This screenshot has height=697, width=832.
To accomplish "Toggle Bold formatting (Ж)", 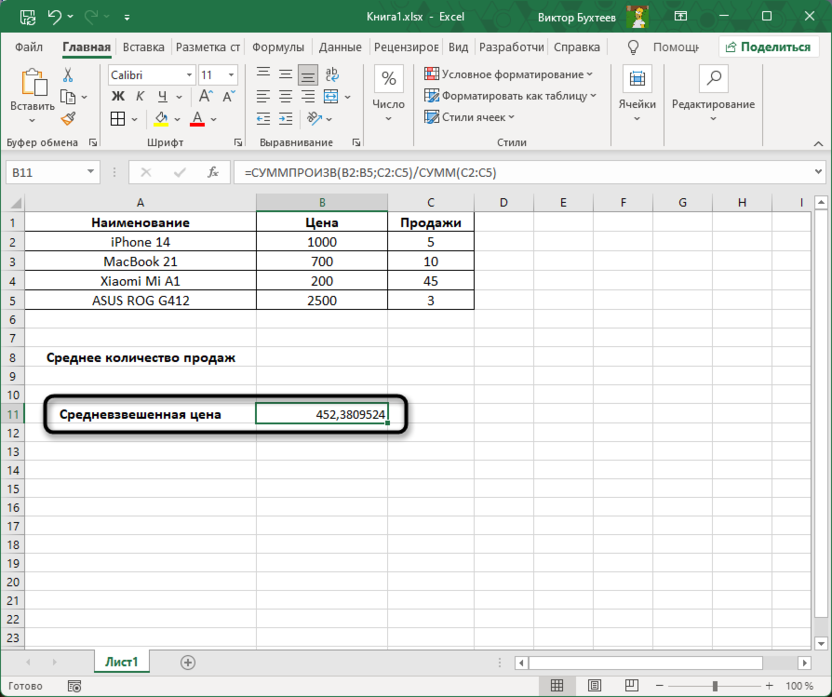I will 118,97.
